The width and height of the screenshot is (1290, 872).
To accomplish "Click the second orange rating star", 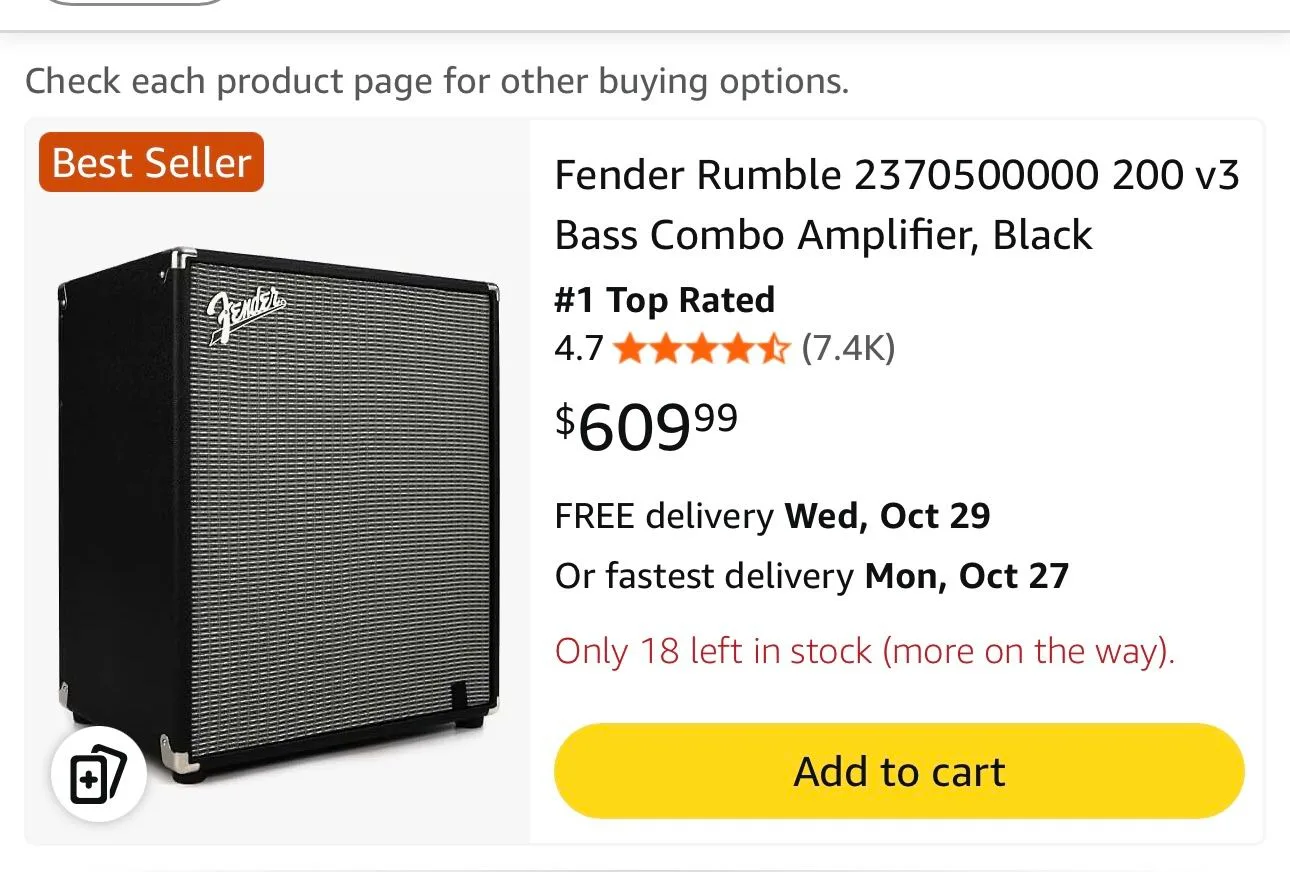I will (669, 349).
